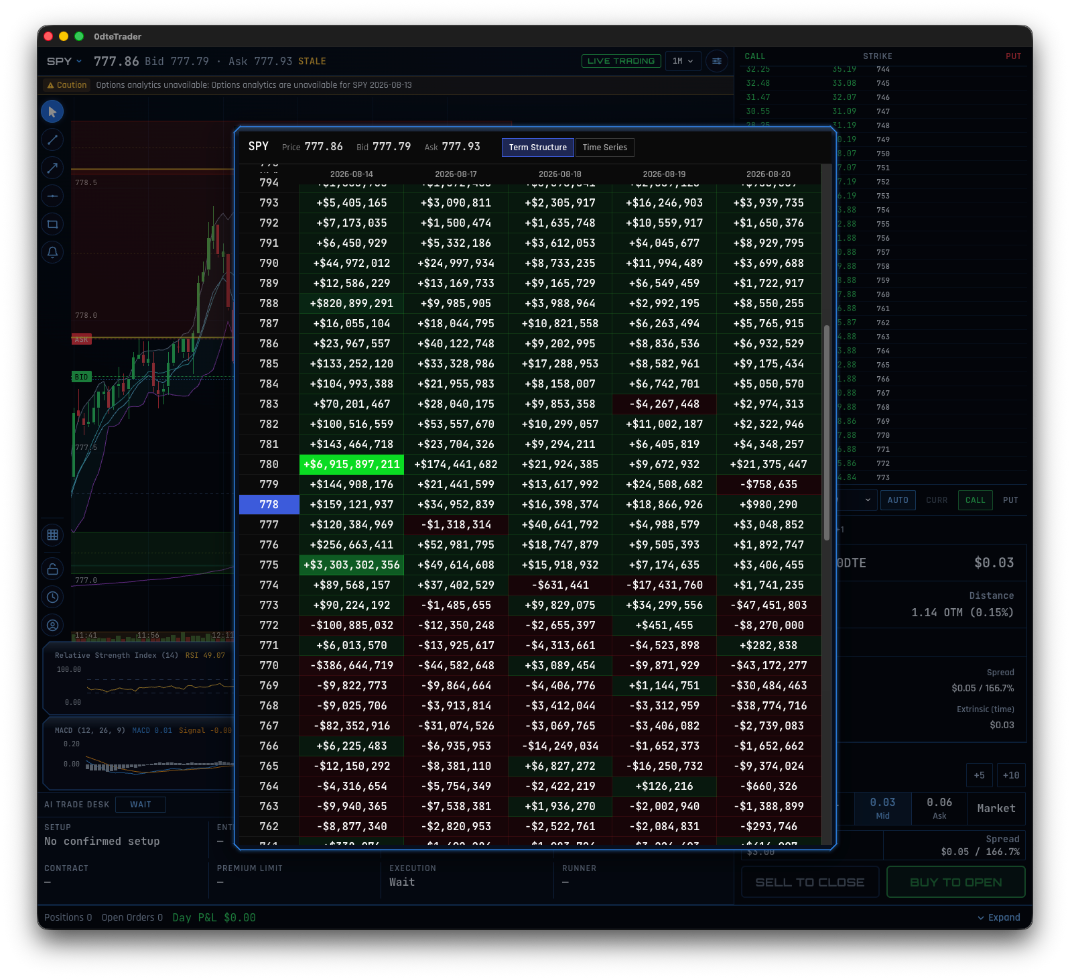Click the term structure vertical scrollbar
Screen dimensions: 1070x979
pyautogui.click(x=826, y=433)
